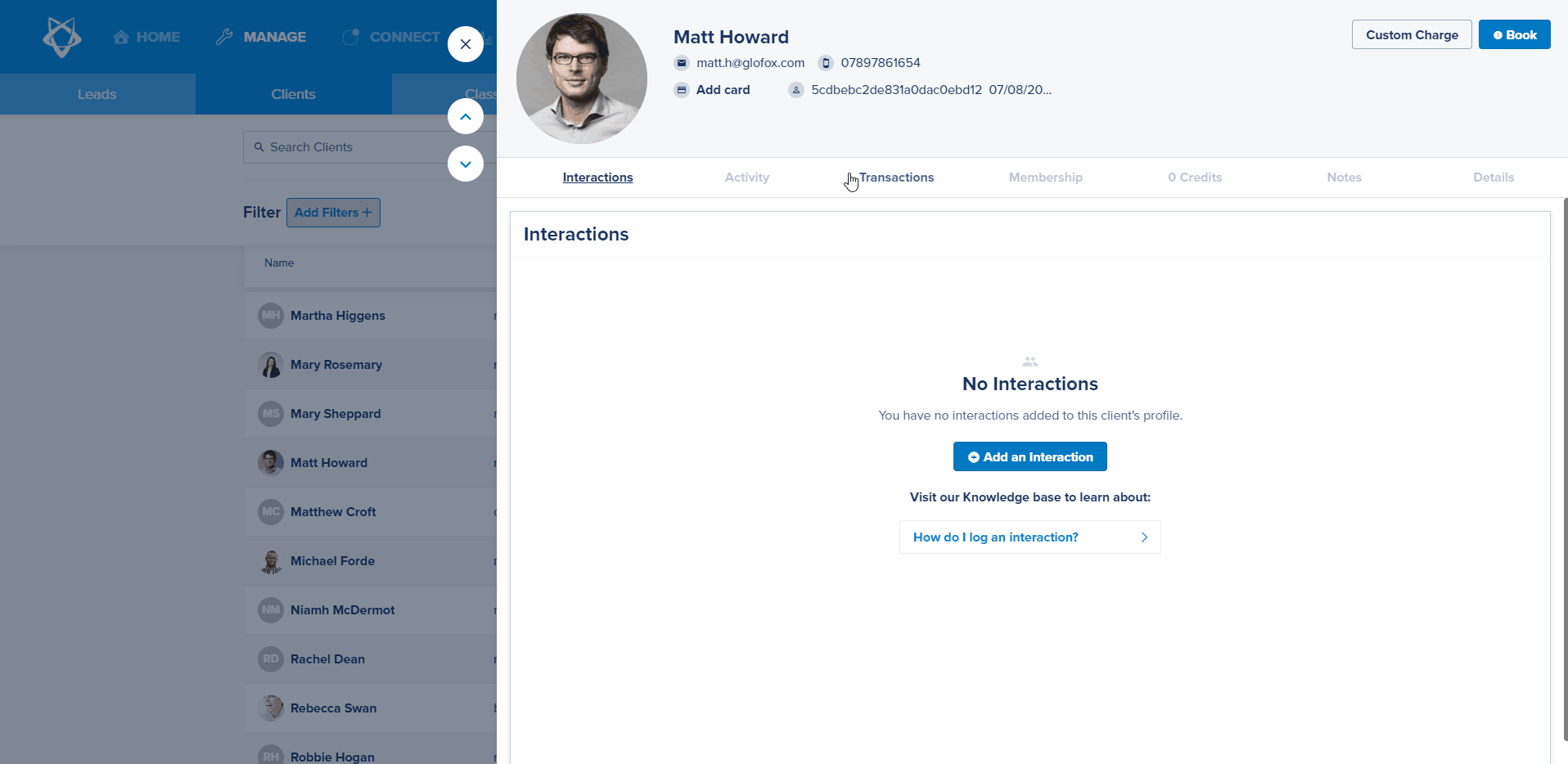Image resolution: width=1568 pixels, height=764 pixels.
Task: Click Mary Rosemary's avatar photo
Action: (271, 365)
